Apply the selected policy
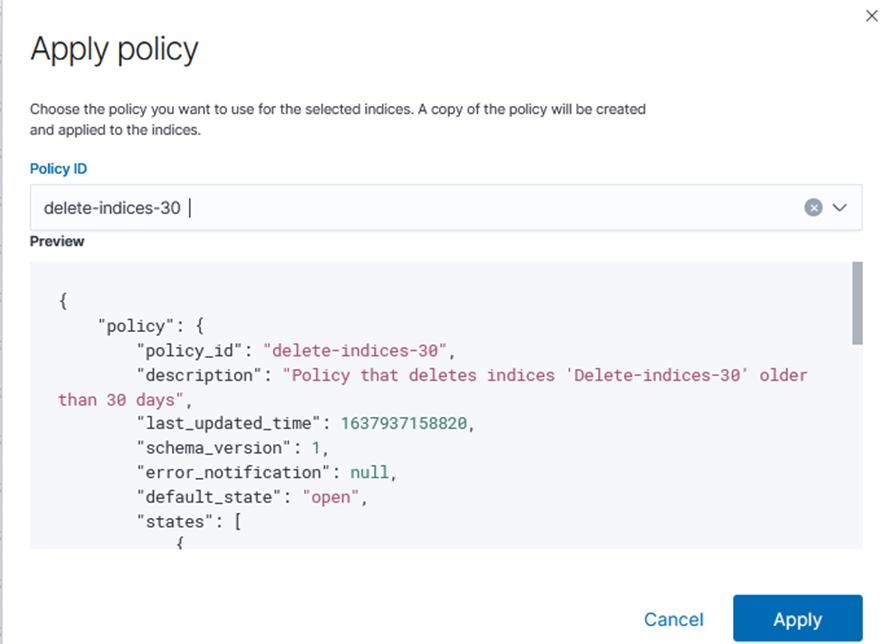The width and height of the screenshot is (890, 644). click(797, 619)
